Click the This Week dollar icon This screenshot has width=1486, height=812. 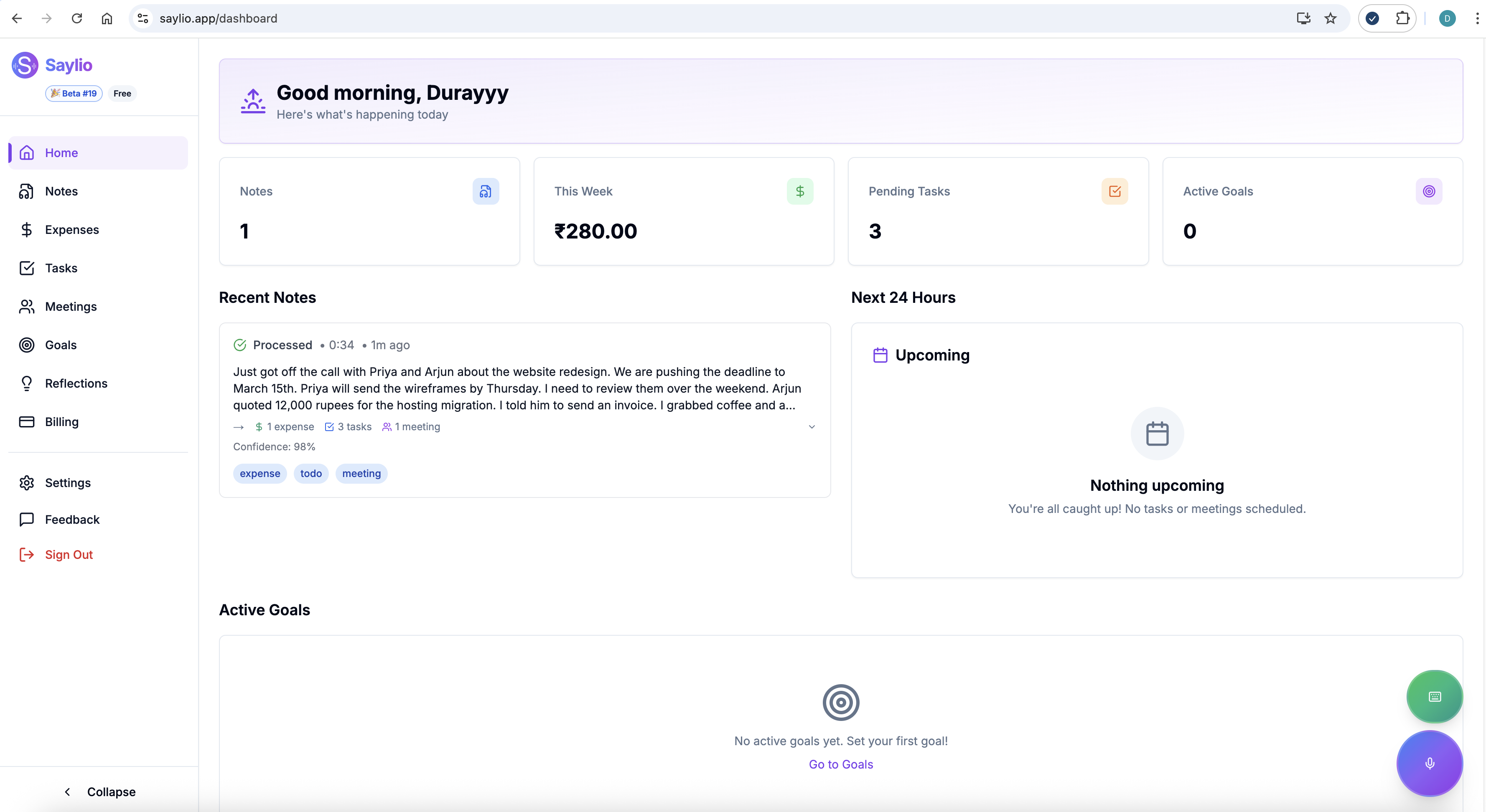coord(799,191)
